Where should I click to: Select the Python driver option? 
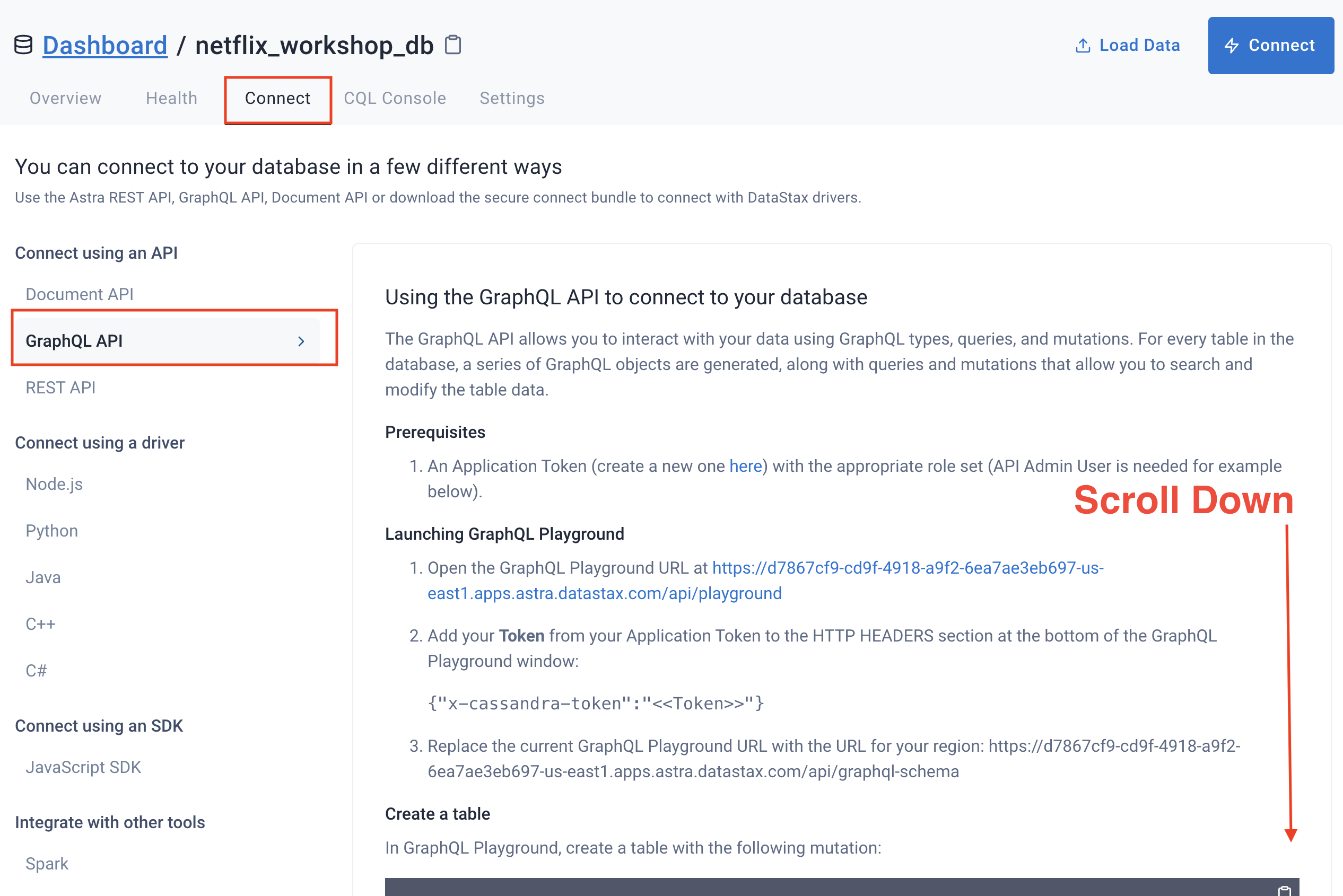52,530
